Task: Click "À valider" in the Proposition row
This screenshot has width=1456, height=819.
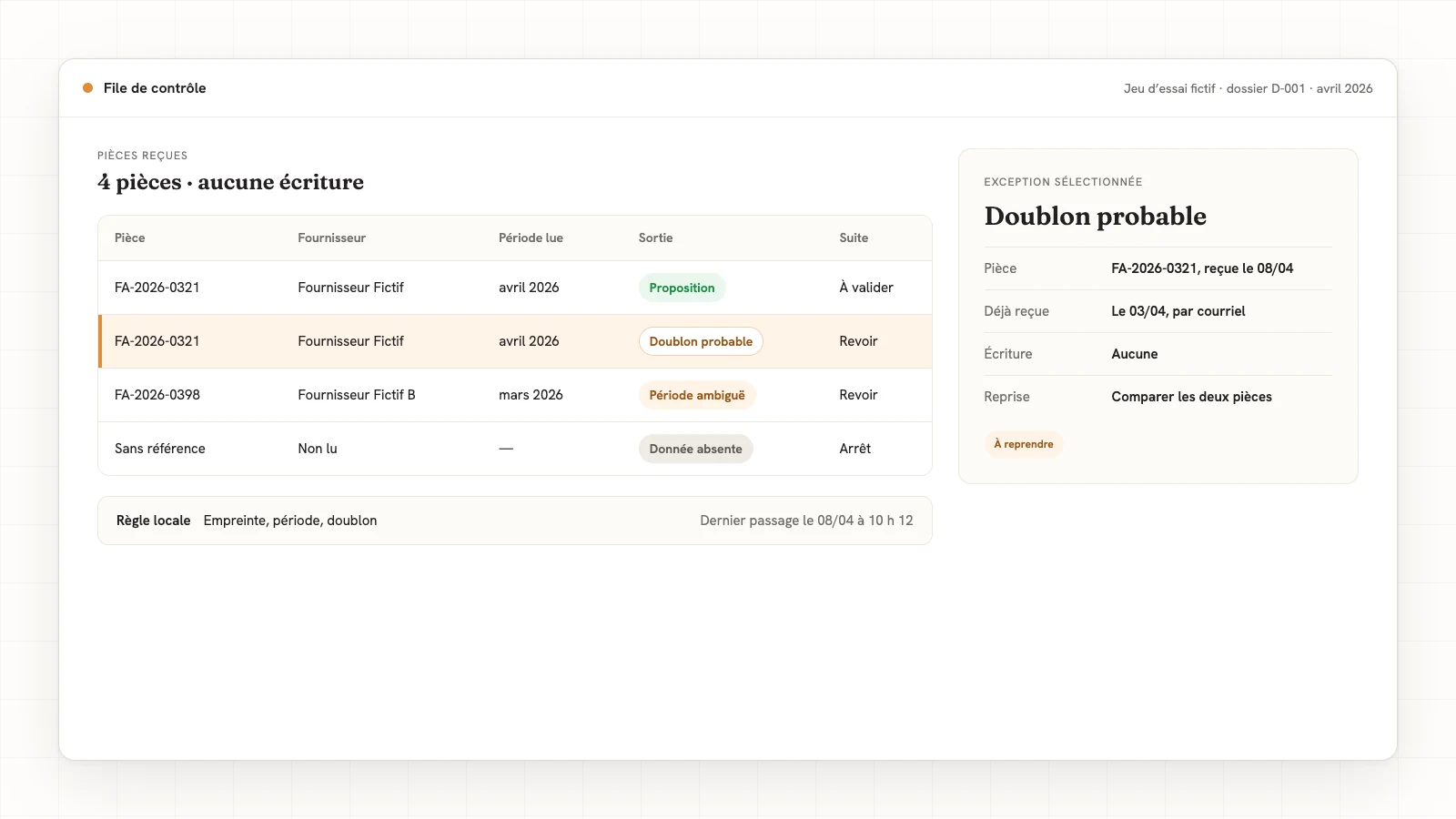Action: pos(866,288)
